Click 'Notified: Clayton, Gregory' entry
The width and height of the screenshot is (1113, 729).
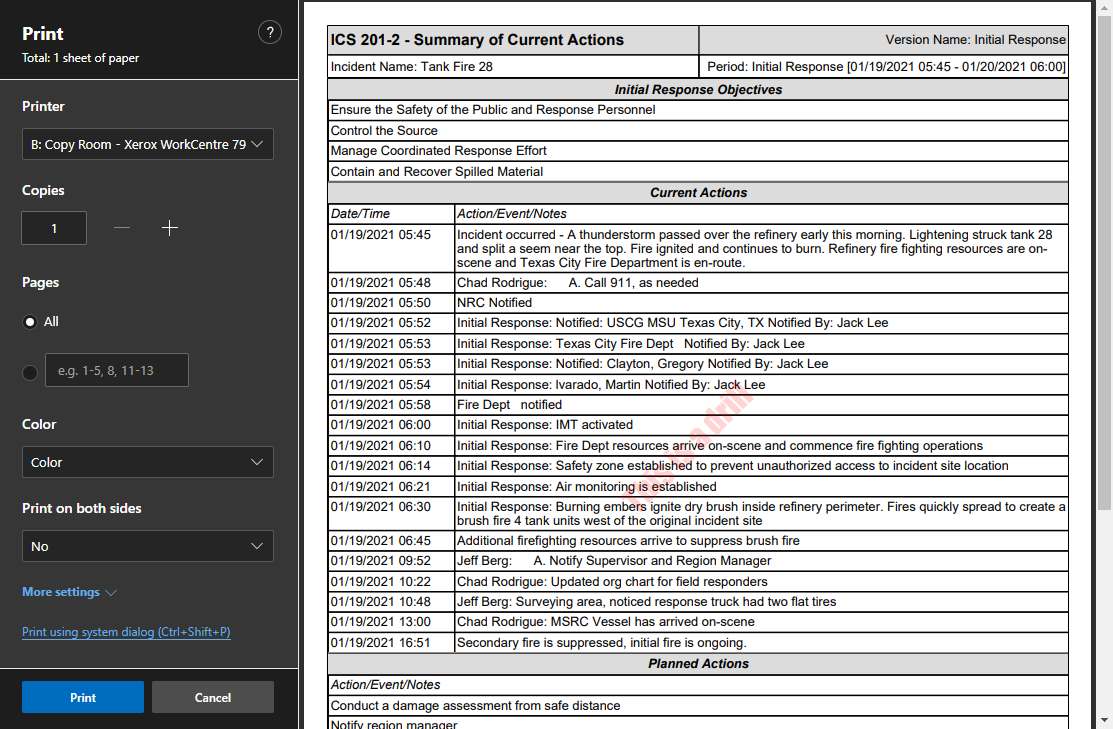(x=642, y=364)
